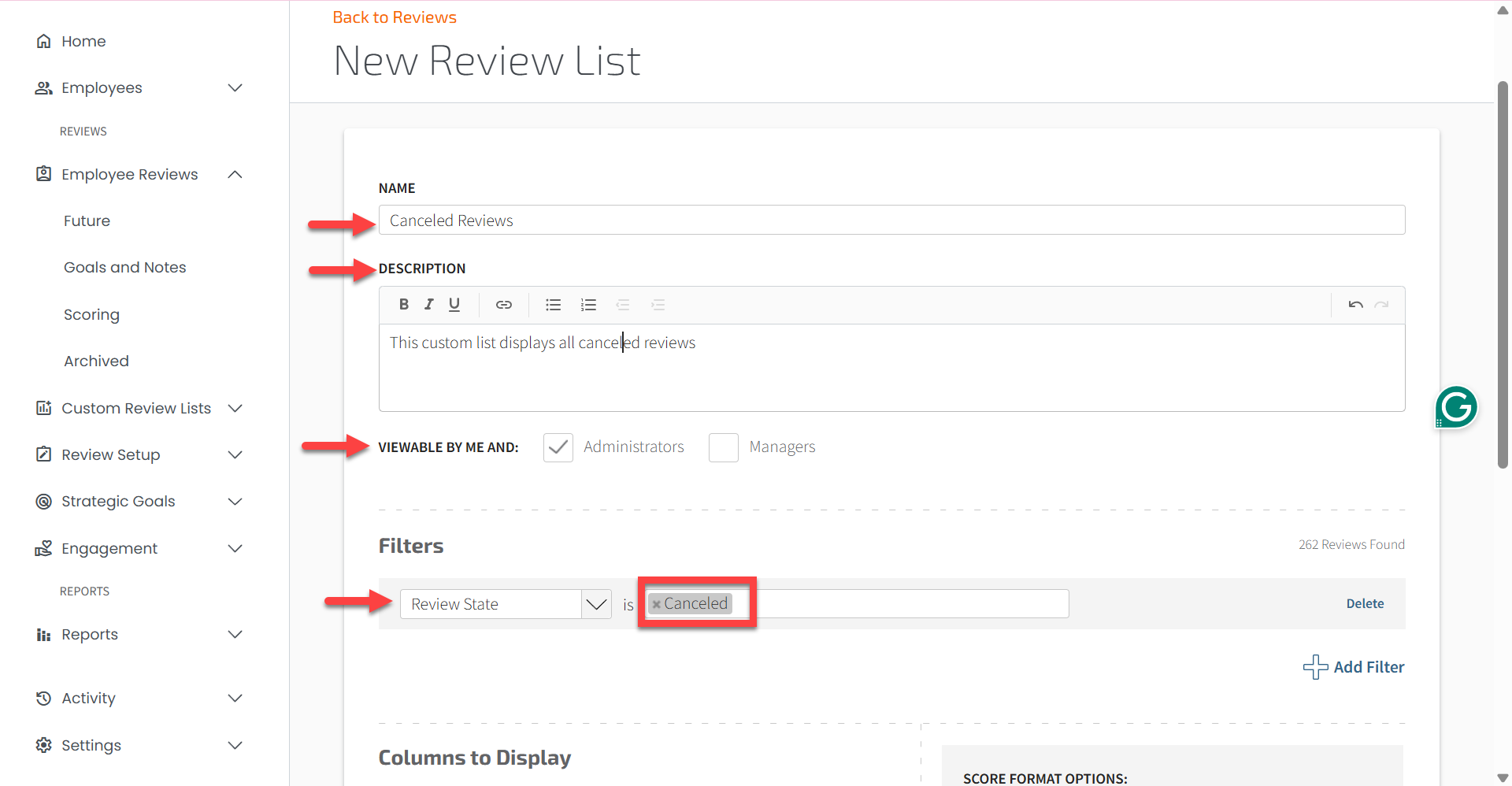This screenshot has width=1512, height=786.
Task: Click the Activity history icon
Action: point(44,698)
